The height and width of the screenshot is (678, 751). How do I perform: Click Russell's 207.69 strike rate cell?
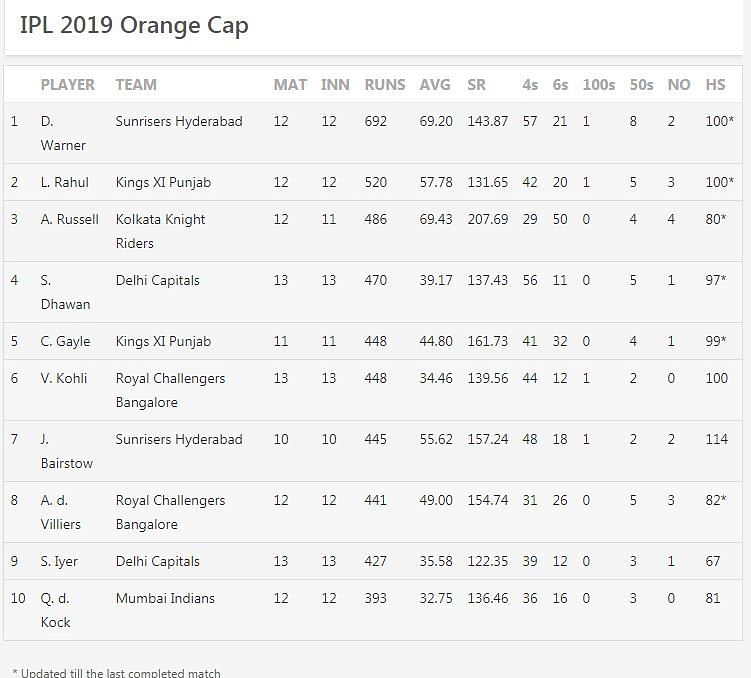tap(488, 219)
